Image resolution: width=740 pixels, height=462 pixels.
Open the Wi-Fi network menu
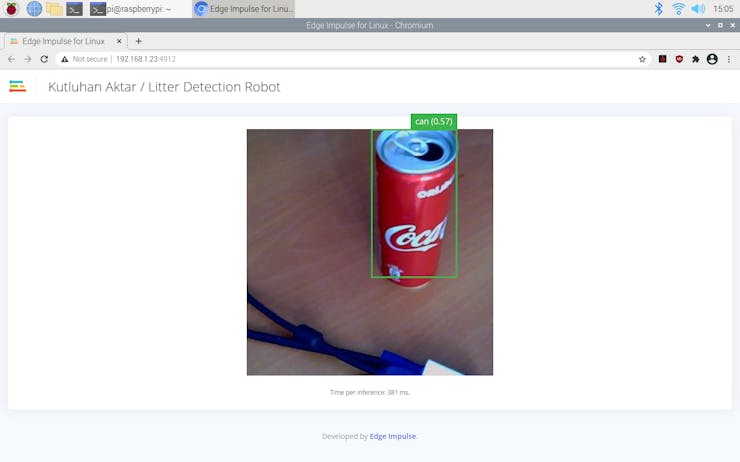tap(679, 8)
